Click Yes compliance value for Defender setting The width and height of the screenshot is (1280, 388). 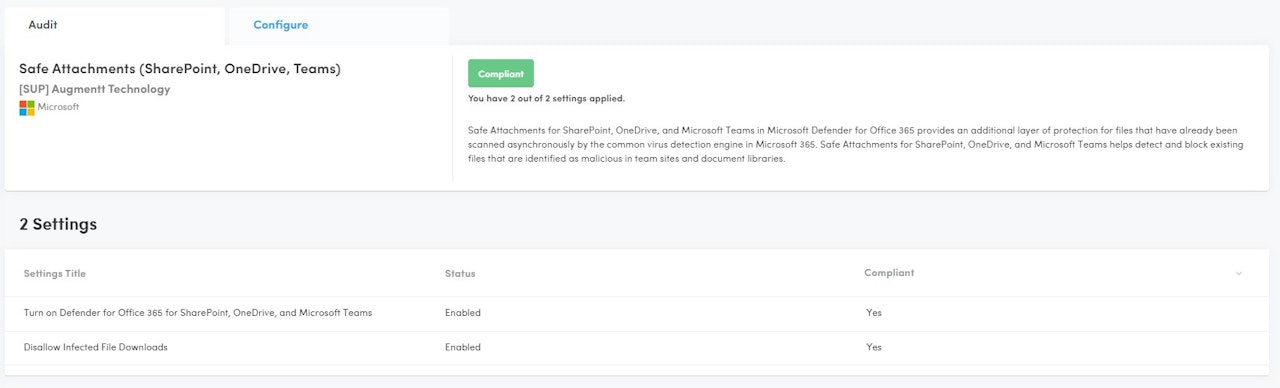click(874, 313)
